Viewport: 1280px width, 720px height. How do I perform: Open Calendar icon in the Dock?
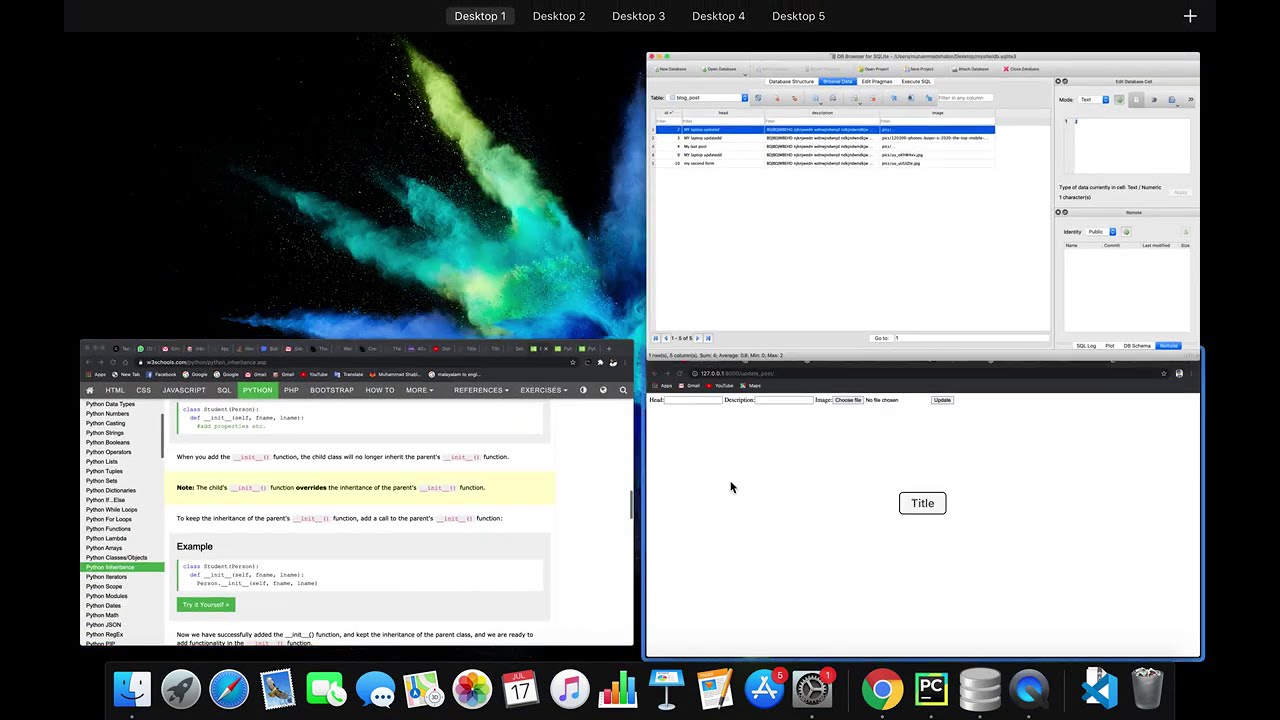(521, 689)
